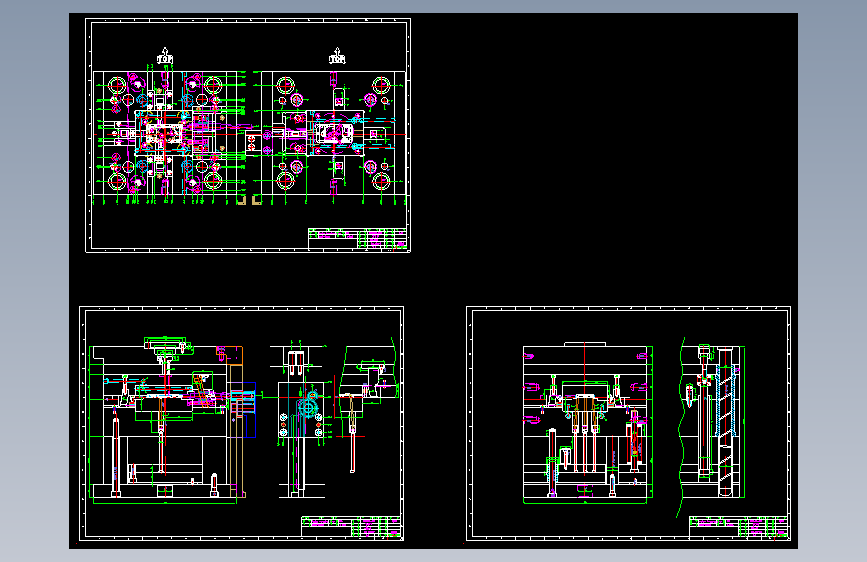Select the title block of the upper drawing sheet
Viewport: 867px width, 562px height.
pos(358,238)
